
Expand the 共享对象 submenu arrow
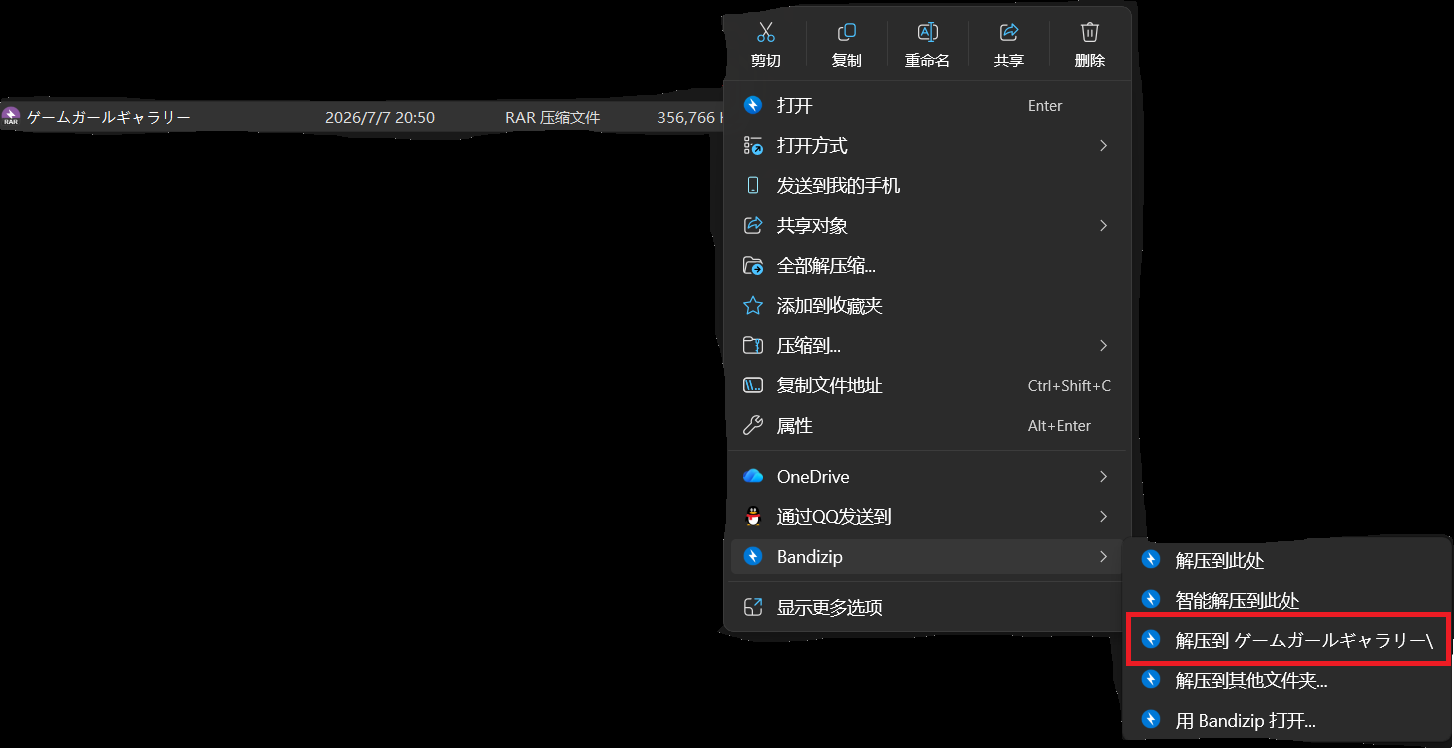click(1103, 225)
